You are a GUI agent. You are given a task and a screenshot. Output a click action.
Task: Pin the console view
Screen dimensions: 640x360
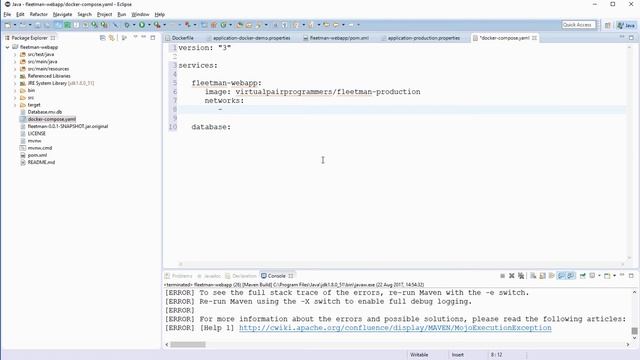pyautogui.click(x=583, y=276)
